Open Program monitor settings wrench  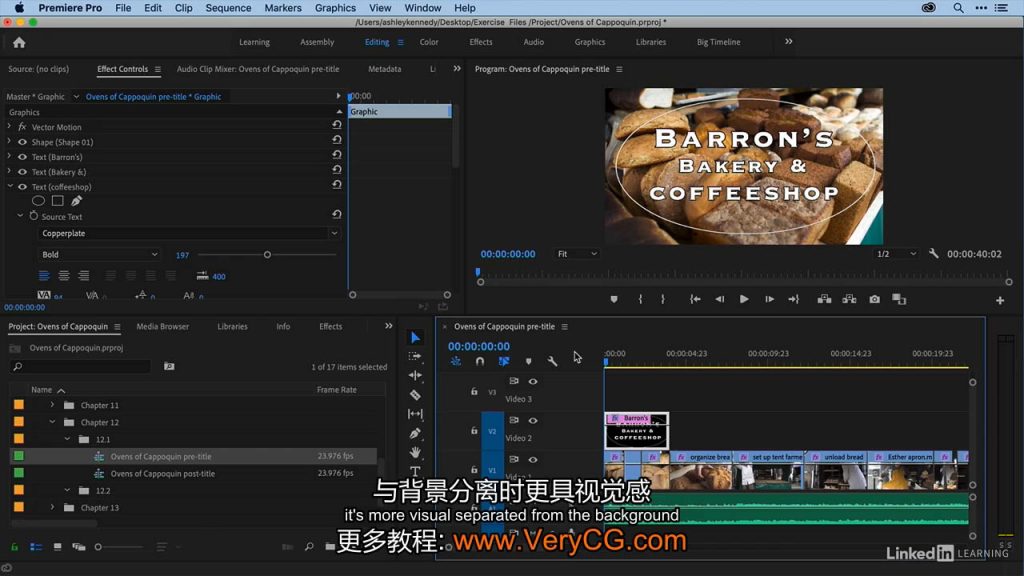pos(934,253)
